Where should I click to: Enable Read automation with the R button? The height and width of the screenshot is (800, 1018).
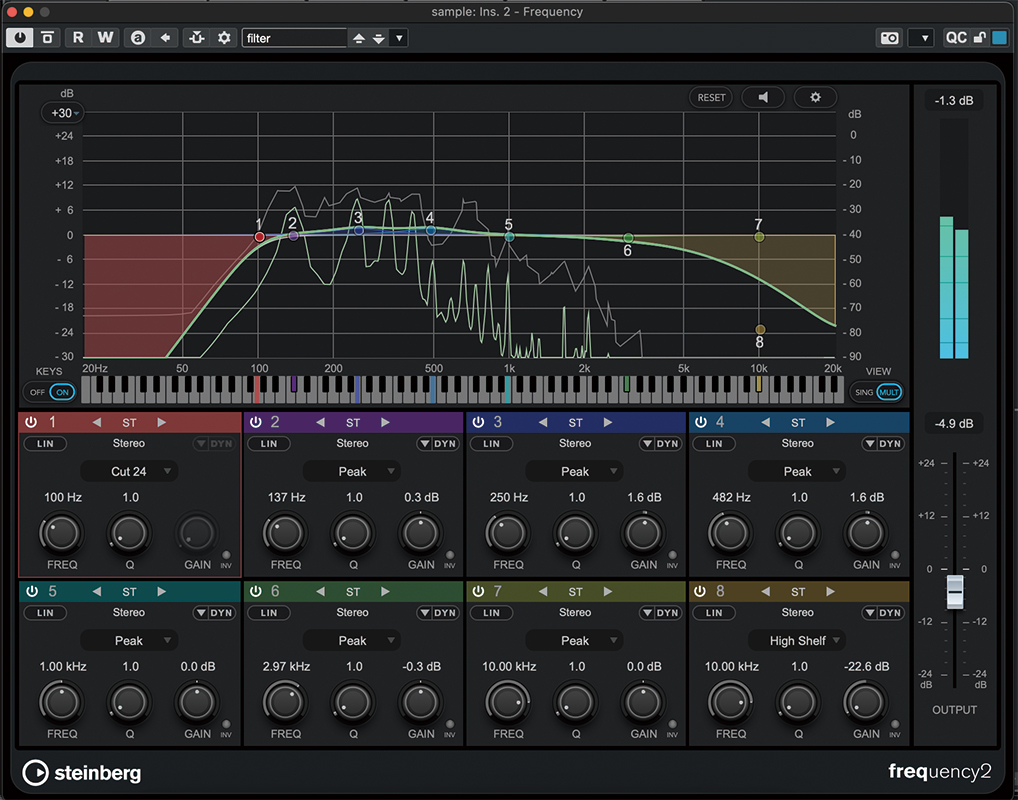(78, 38)
